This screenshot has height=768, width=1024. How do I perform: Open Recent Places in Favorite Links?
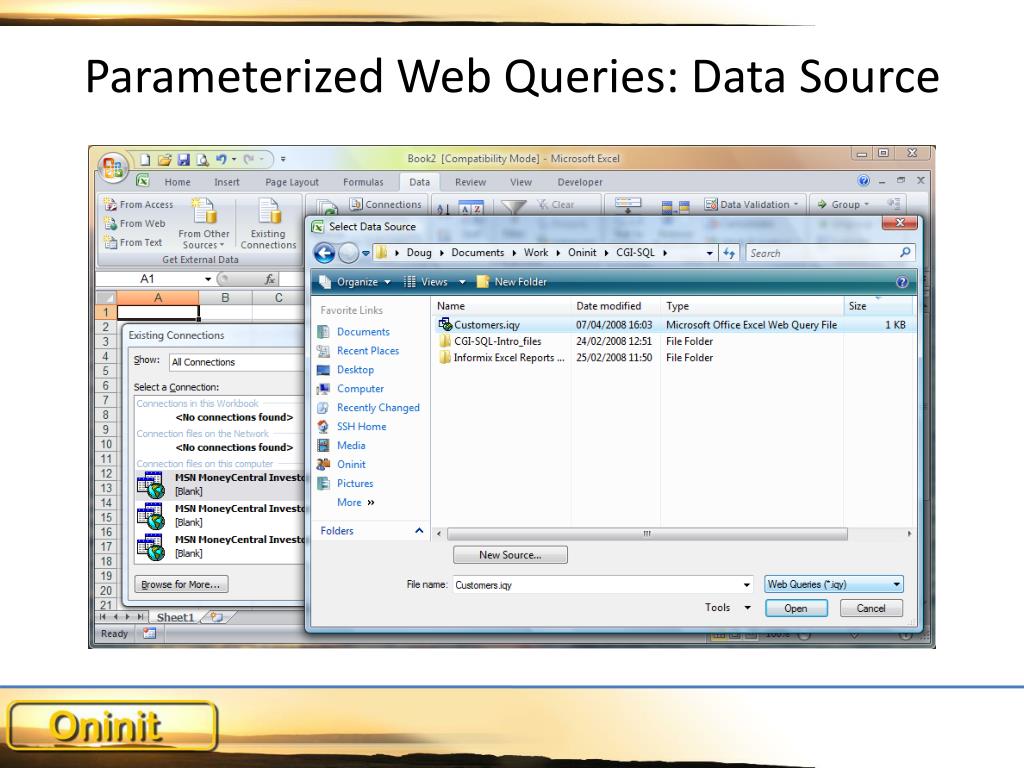tap(358, 351)
